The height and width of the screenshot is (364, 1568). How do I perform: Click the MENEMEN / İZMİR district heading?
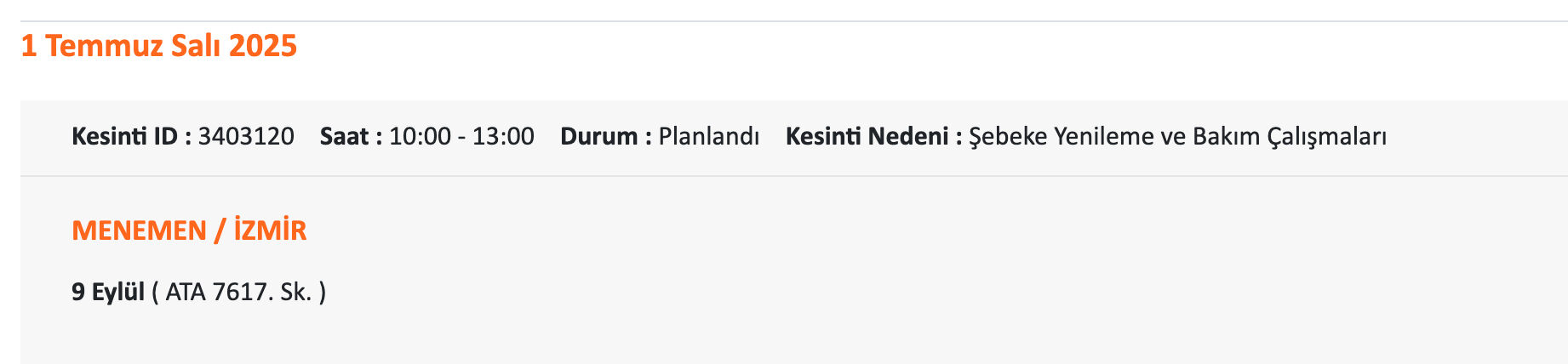pos(189,230)
